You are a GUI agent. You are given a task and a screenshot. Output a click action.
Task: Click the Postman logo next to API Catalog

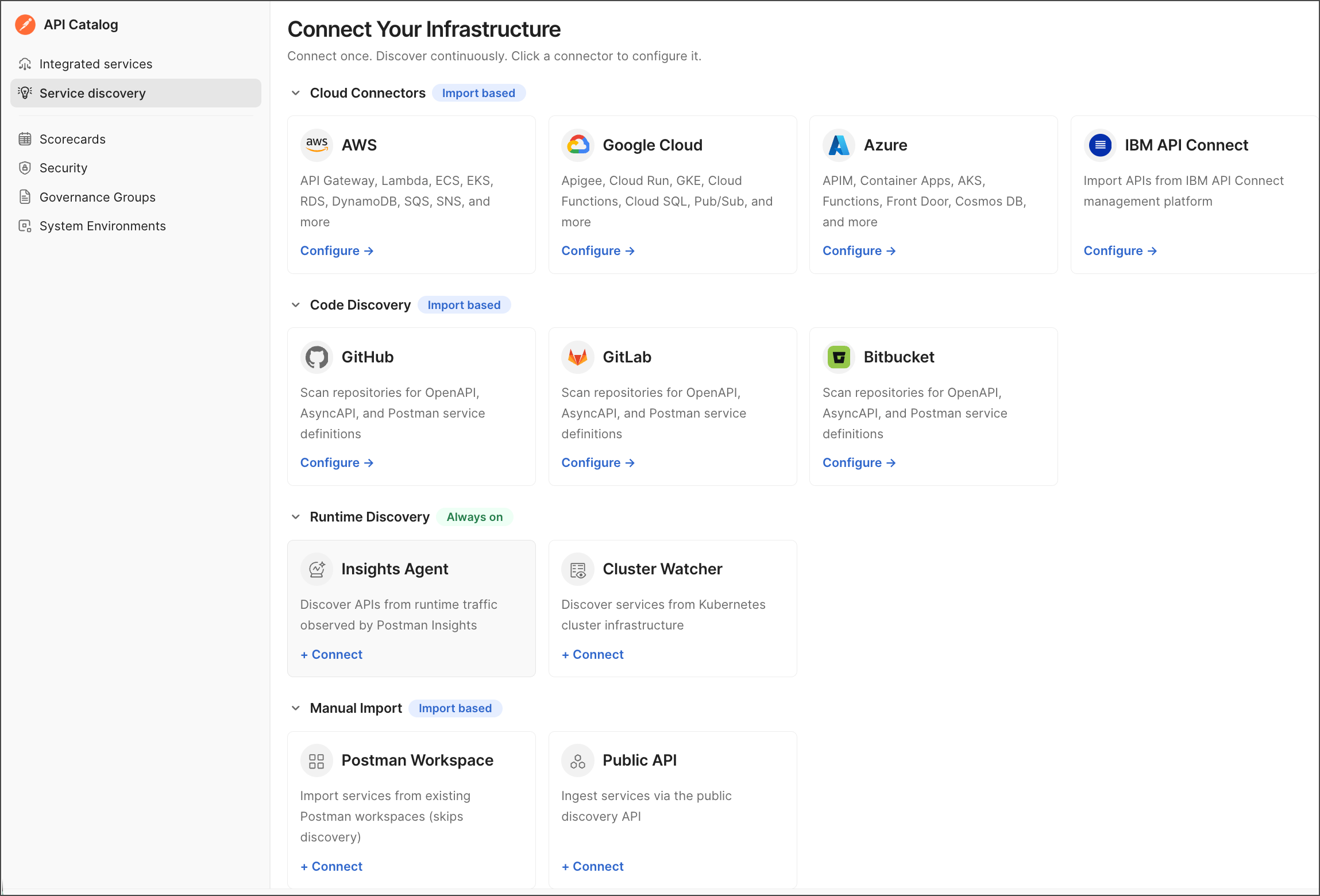(x=25, y=25)
